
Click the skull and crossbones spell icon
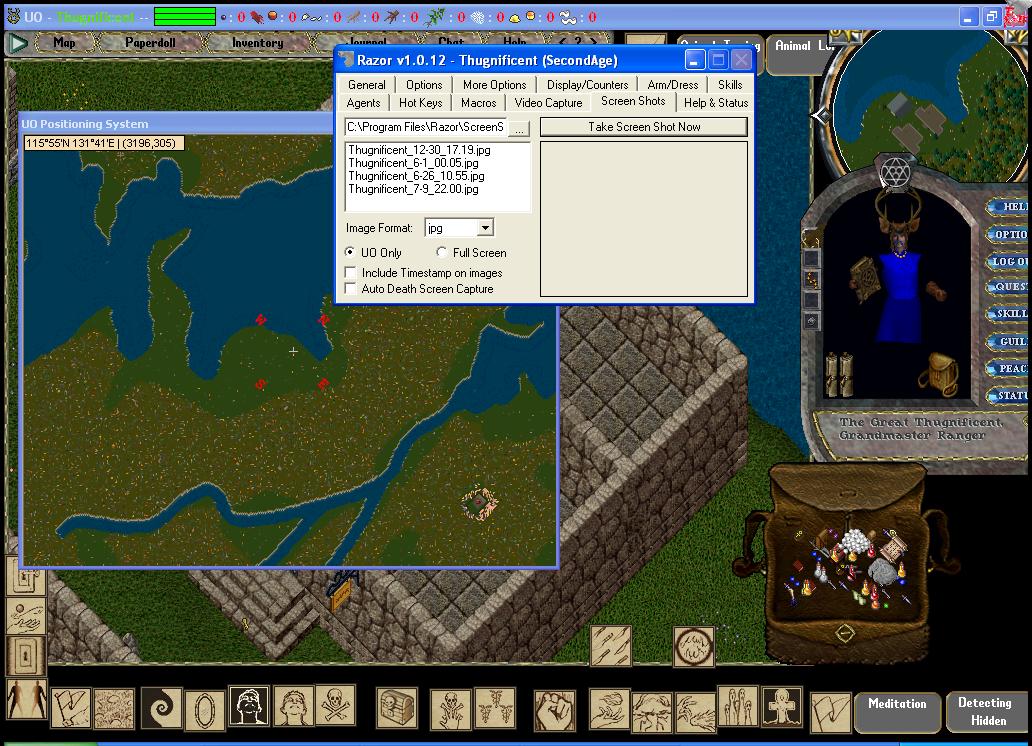coord(335,706)
